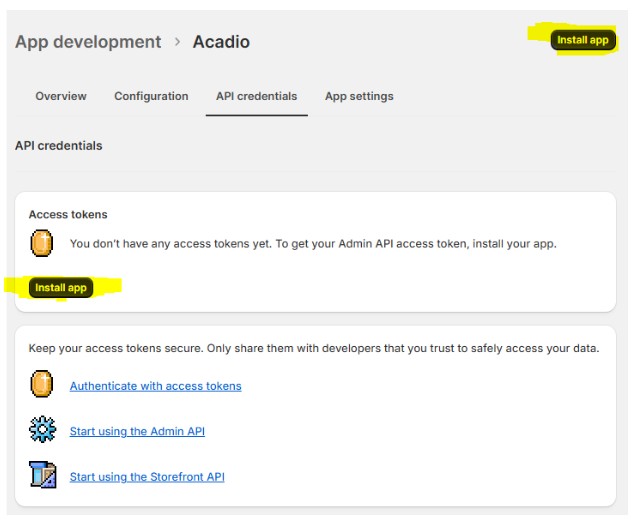The width and height of the screenshot is (635, 524).
Task: Open Authenticate with access tokens link
Action: point(156,386)
